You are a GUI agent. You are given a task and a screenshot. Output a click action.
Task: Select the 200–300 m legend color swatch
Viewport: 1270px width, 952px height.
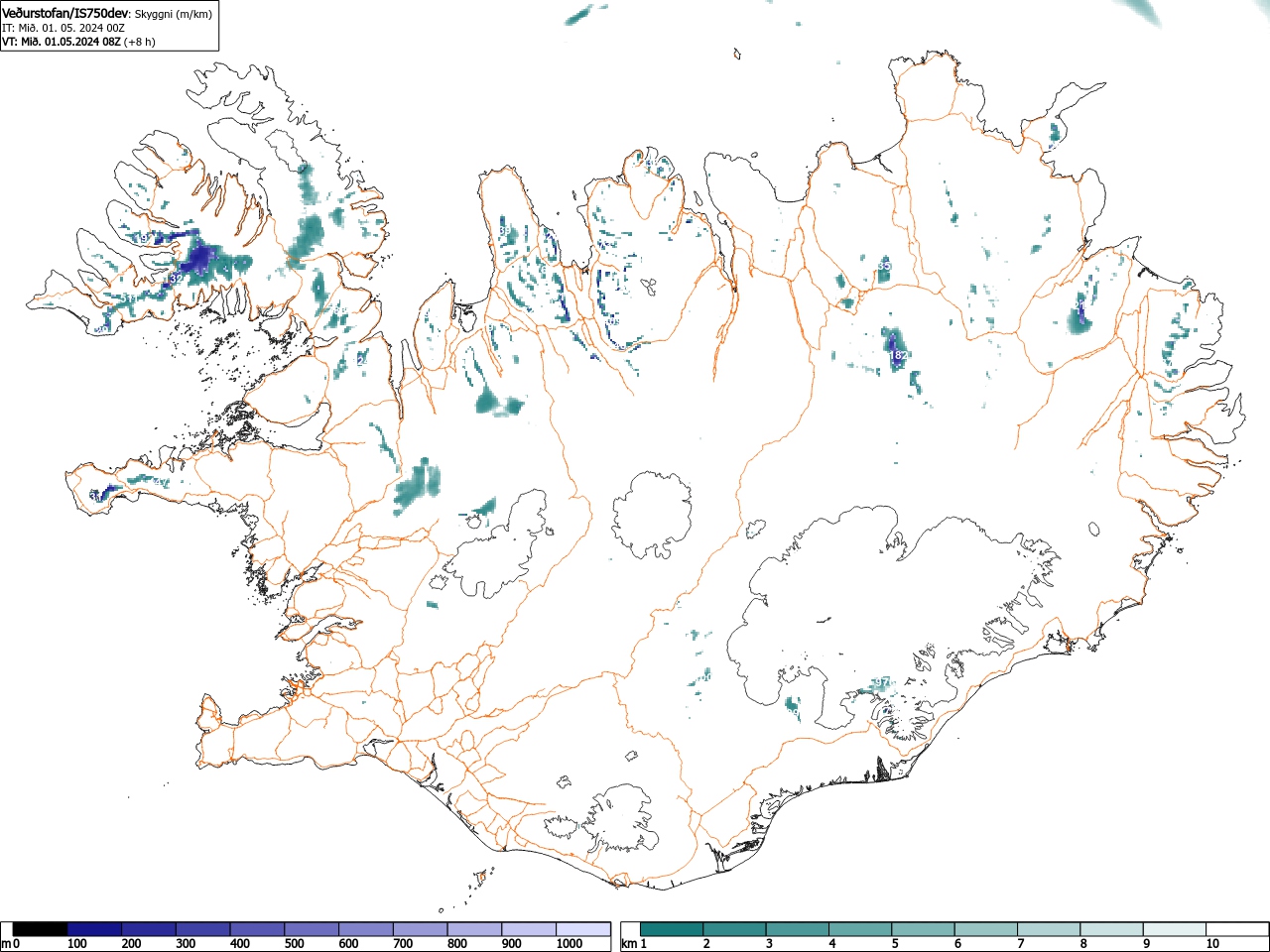click(x=149, y=929)
